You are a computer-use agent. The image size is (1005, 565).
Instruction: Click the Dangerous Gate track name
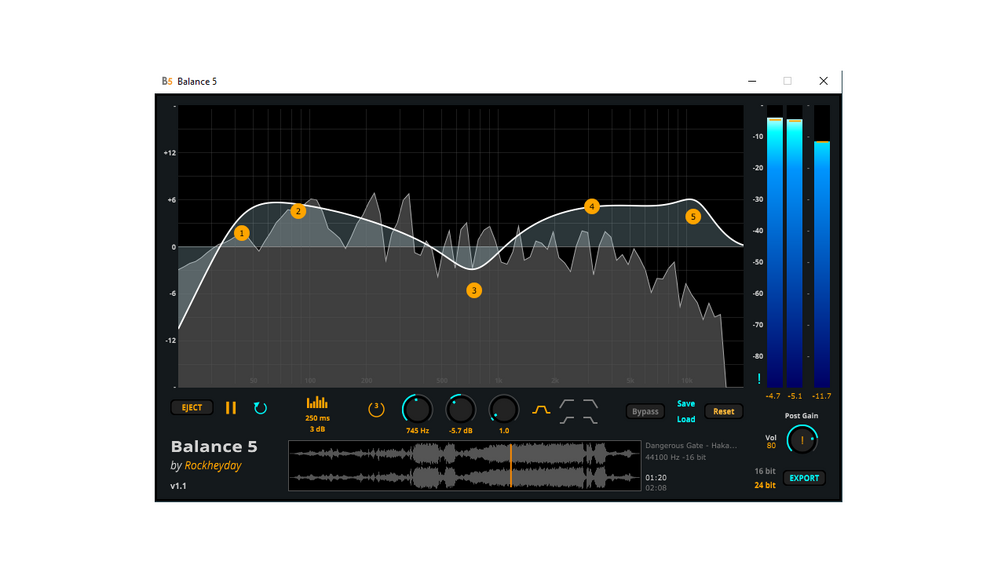tap(691, 445)
